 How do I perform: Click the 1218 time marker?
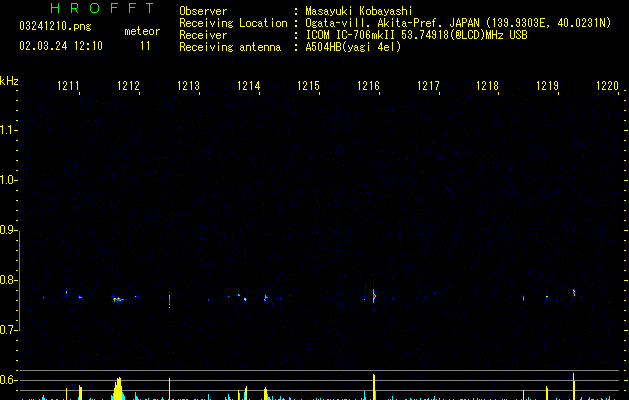[x=487, y=86]
